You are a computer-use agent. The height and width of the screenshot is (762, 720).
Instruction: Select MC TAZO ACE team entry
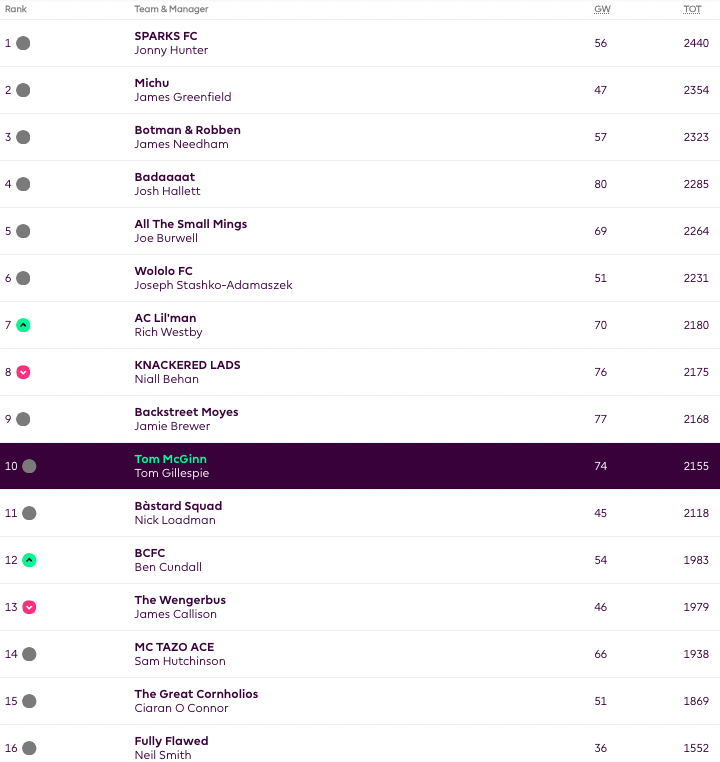coord(174,647)
